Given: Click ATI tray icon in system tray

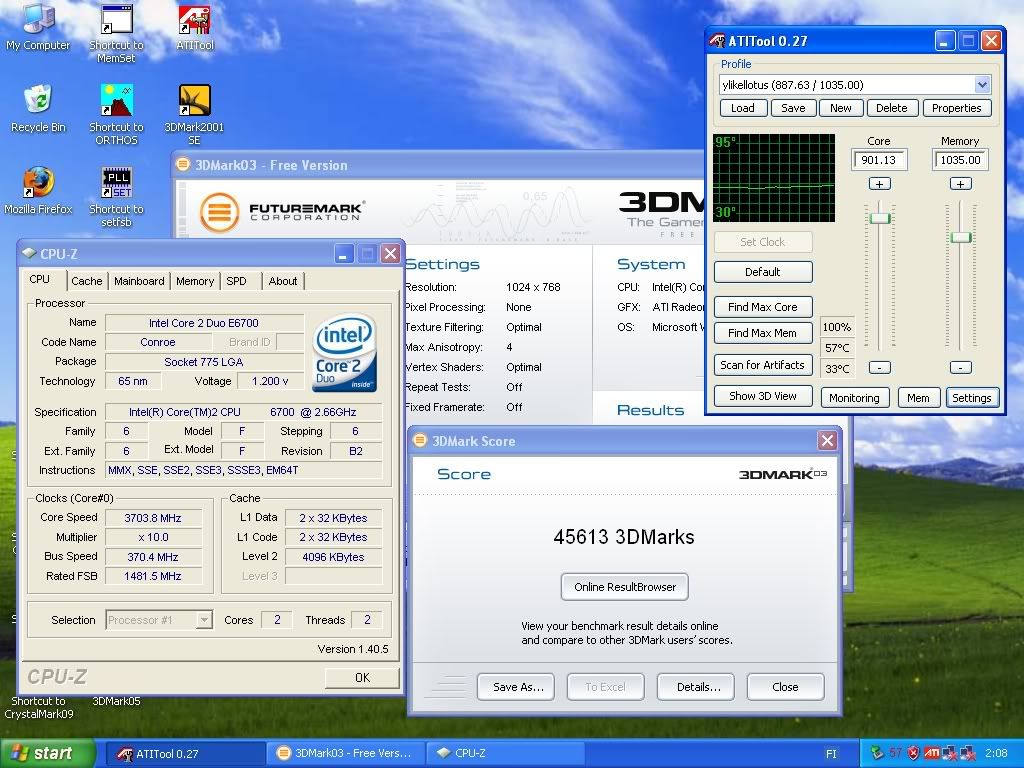Looking at the screenshot, I should pos(932,753).
